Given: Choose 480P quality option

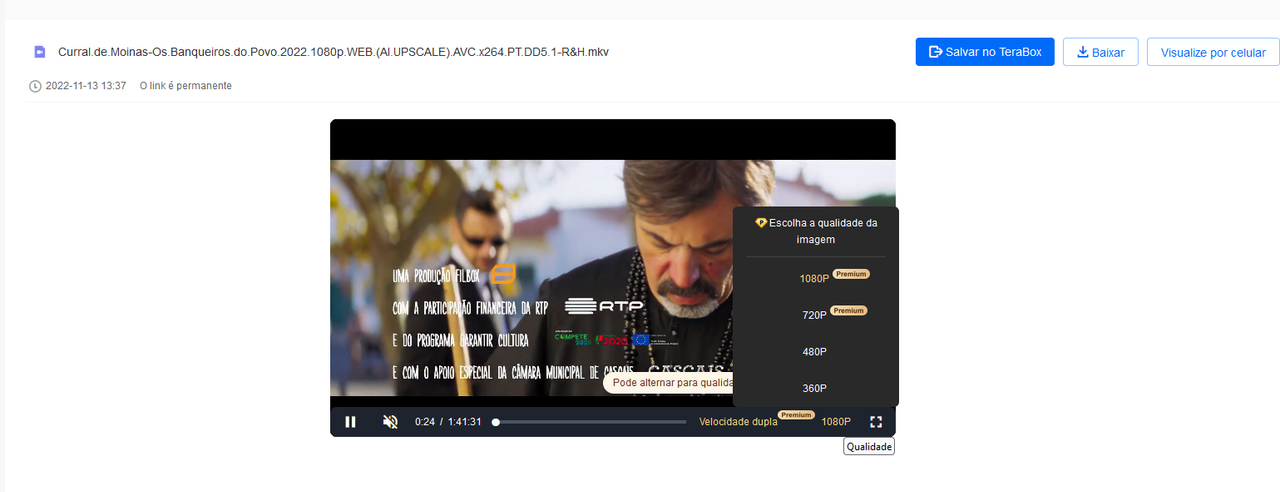Looking at the screenshot, I should tap(815, 352).
